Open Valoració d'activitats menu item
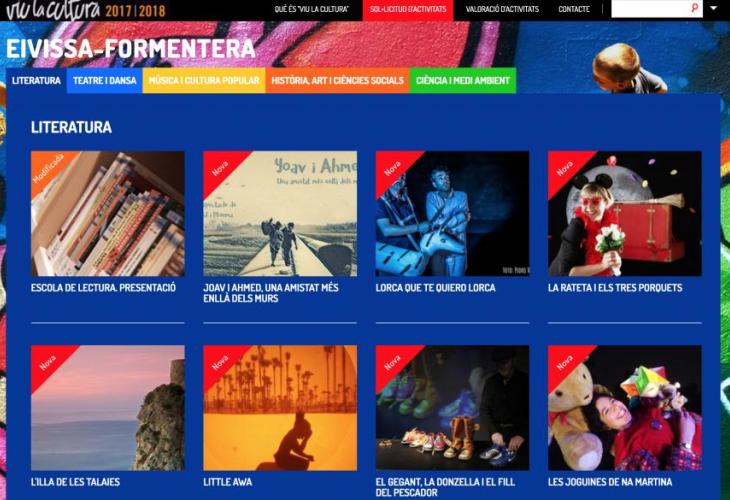 point(502,9)
